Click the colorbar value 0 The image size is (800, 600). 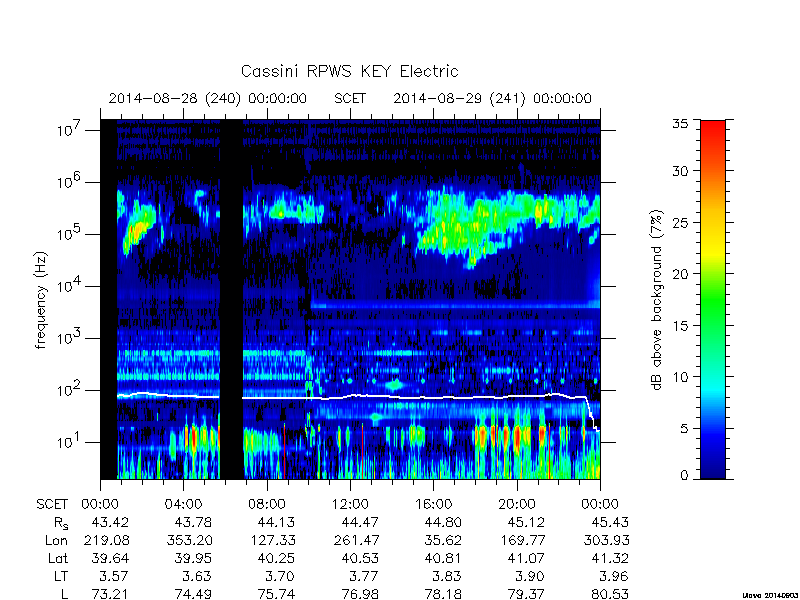point(684,476)
